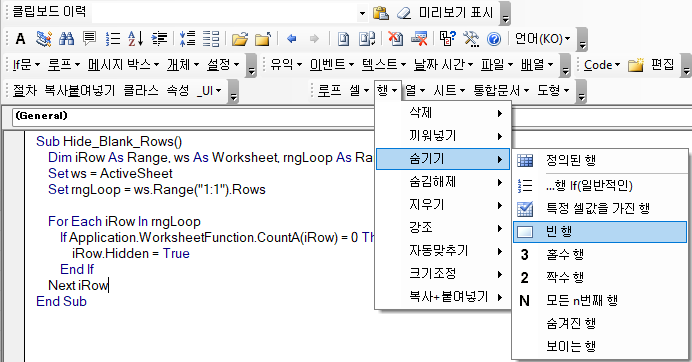
Task: Select the 보이는 행 menu item
Action: [600, 346]
